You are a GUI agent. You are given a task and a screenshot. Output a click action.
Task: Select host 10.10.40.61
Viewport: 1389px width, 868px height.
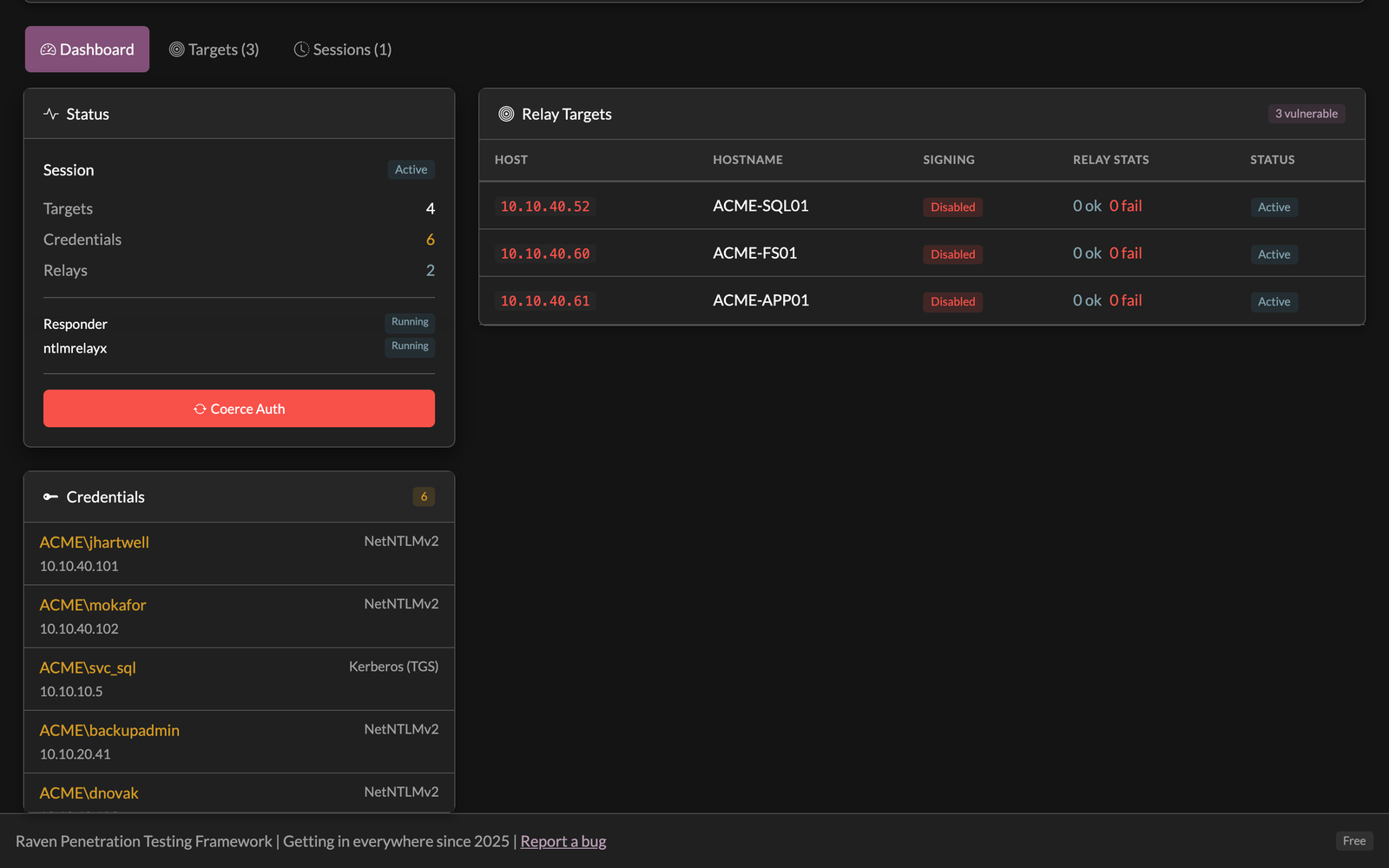pyautogui.click(x=545, y=301)
